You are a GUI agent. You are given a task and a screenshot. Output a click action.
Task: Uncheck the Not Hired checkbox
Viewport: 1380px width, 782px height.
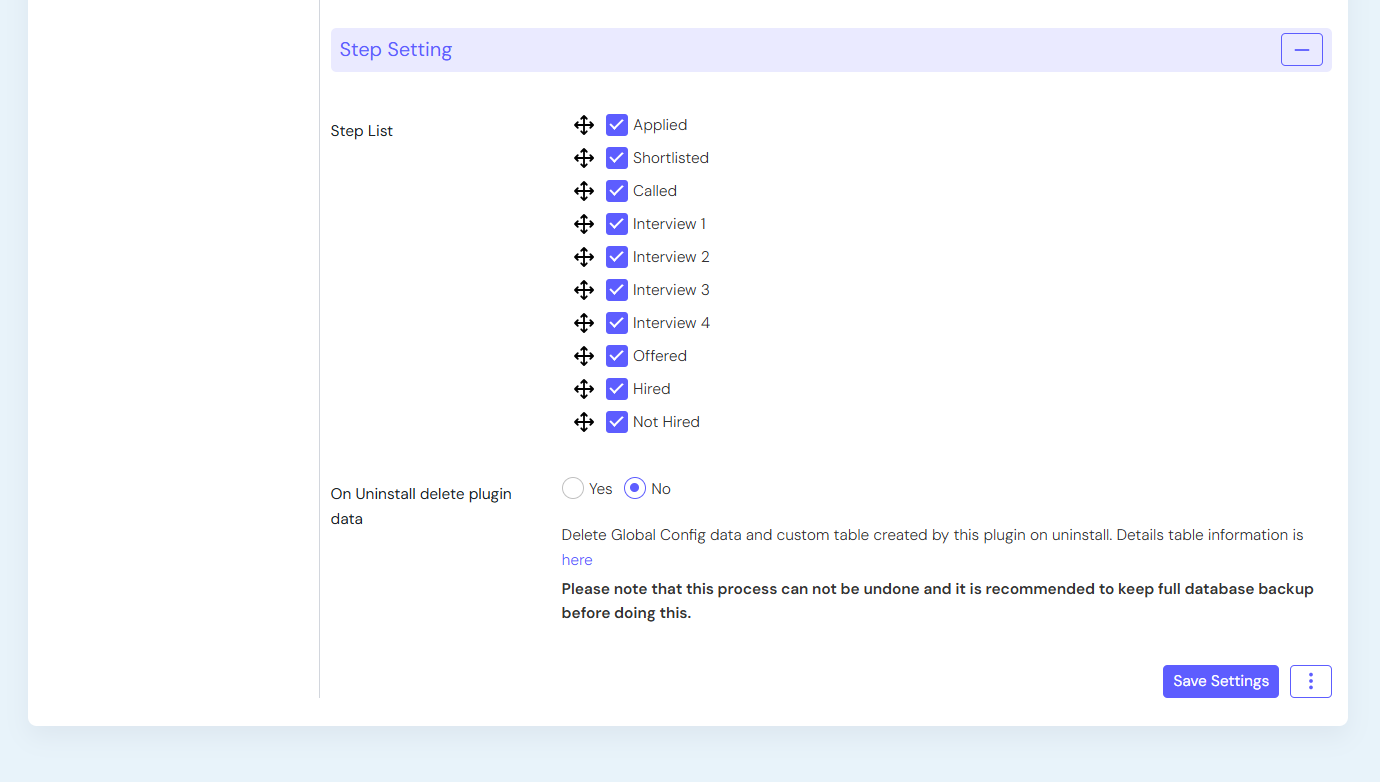tap(617, 422)
